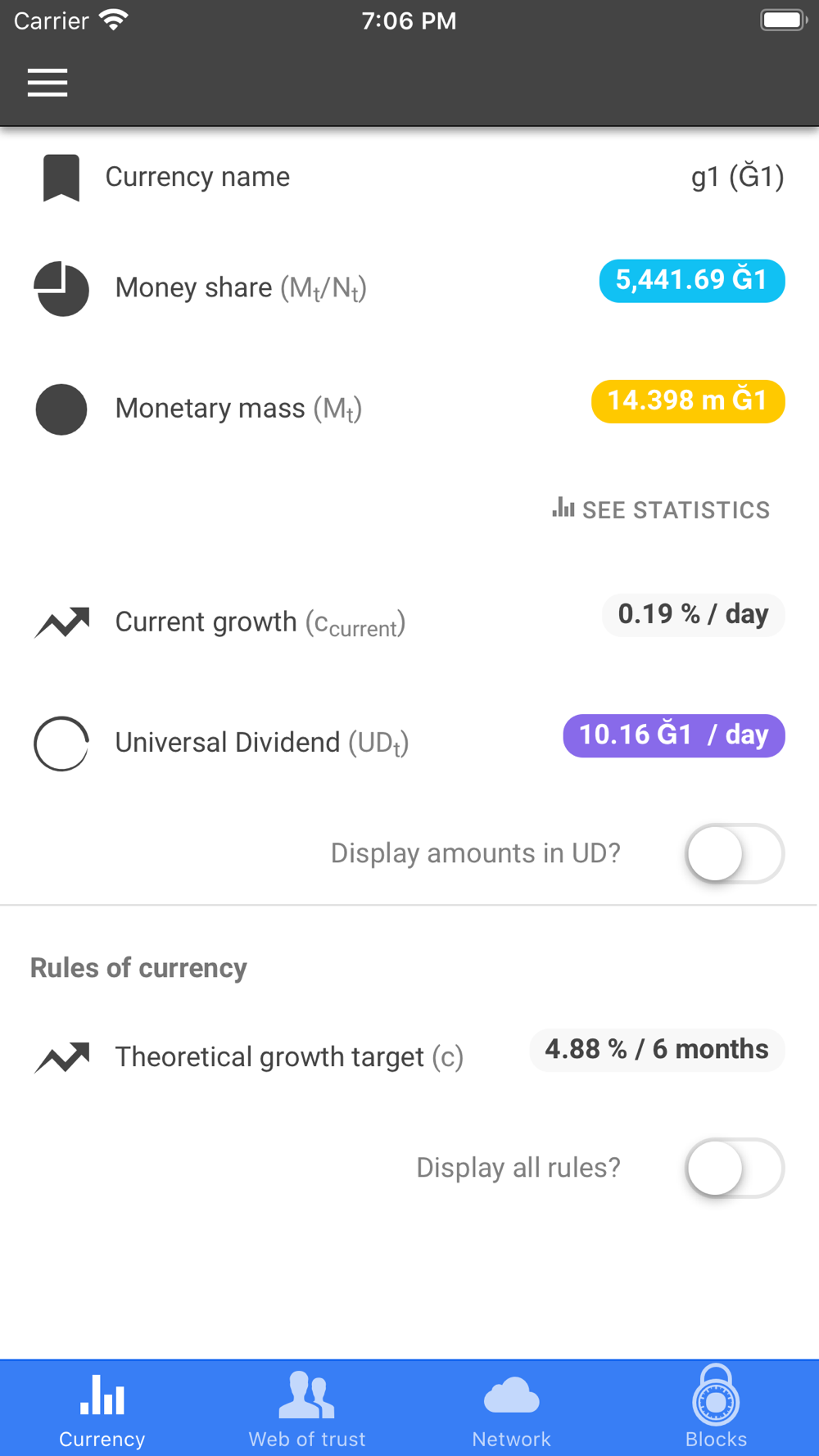The image size is (819, 1456).
Task: Open SEE STATISTICS link
Action: [x=661, y=510]
